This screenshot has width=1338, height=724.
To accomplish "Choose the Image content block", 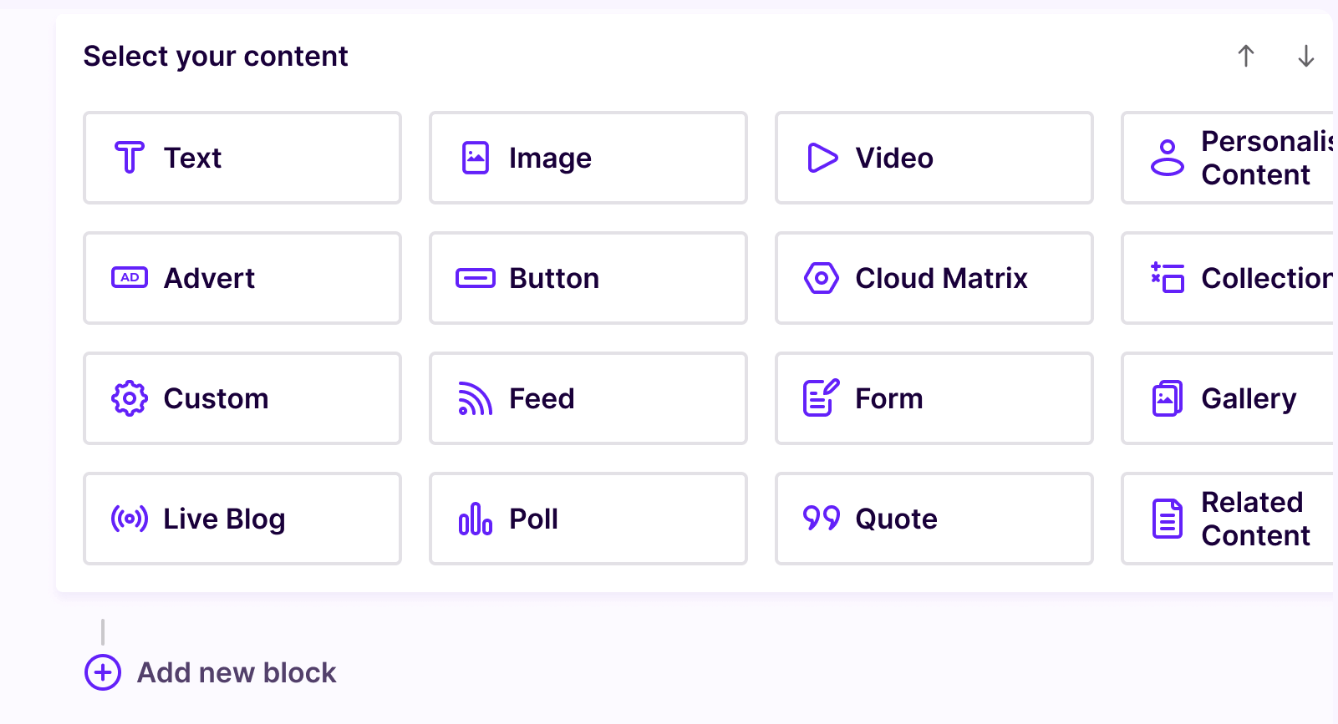I will [588, 158].
